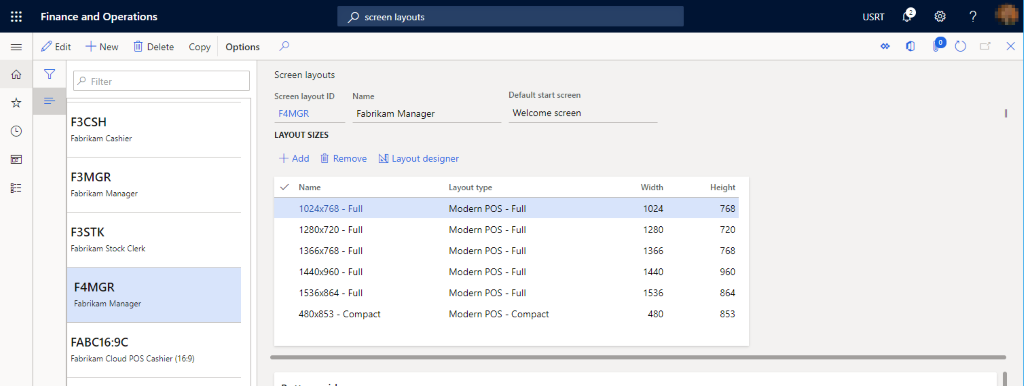Select the 1440x960 - Full row
This screenshot has width=1024, height=386.
click(507, 272)
